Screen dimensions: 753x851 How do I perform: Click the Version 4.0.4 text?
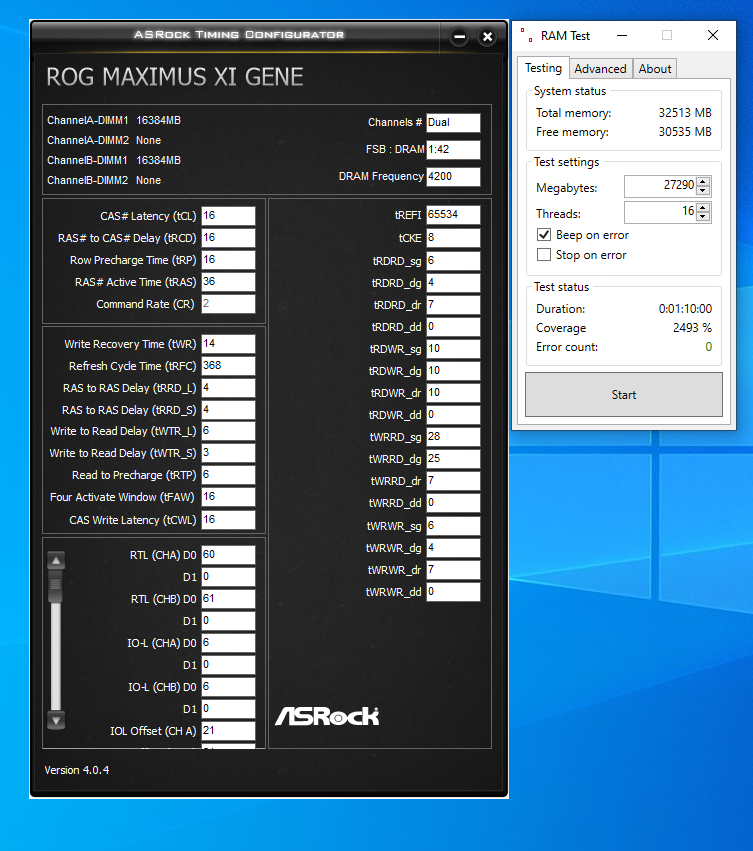point(77,770)
